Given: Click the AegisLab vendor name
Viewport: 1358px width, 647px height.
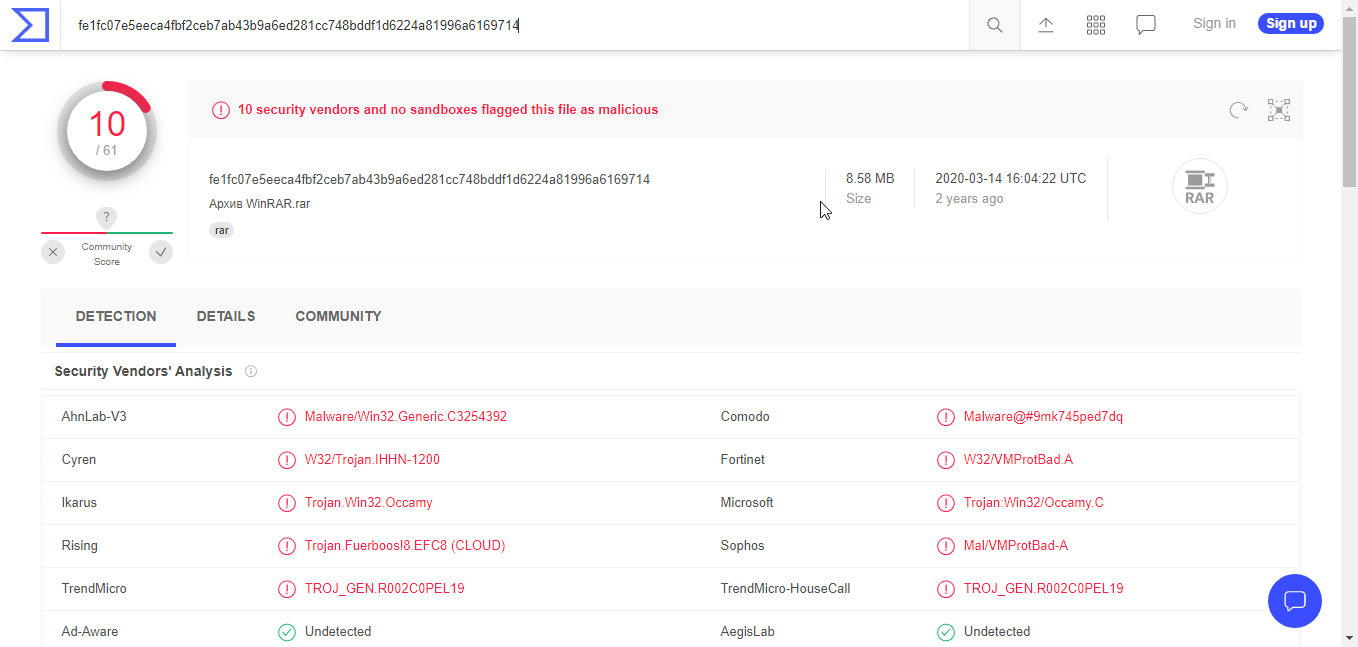Looking at the screenshot, I should [x=748, y=632].
